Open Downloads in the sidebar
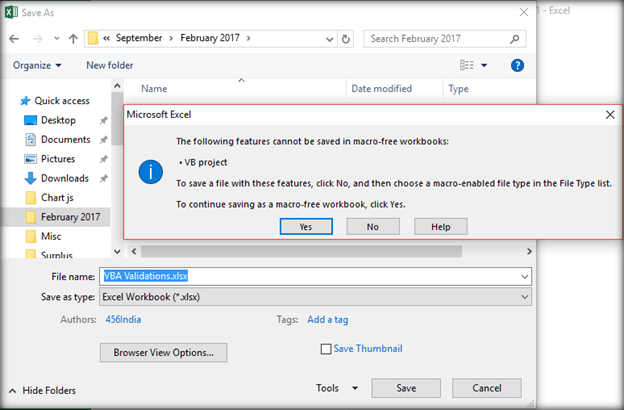624x410 pixels. click(65, 178)
